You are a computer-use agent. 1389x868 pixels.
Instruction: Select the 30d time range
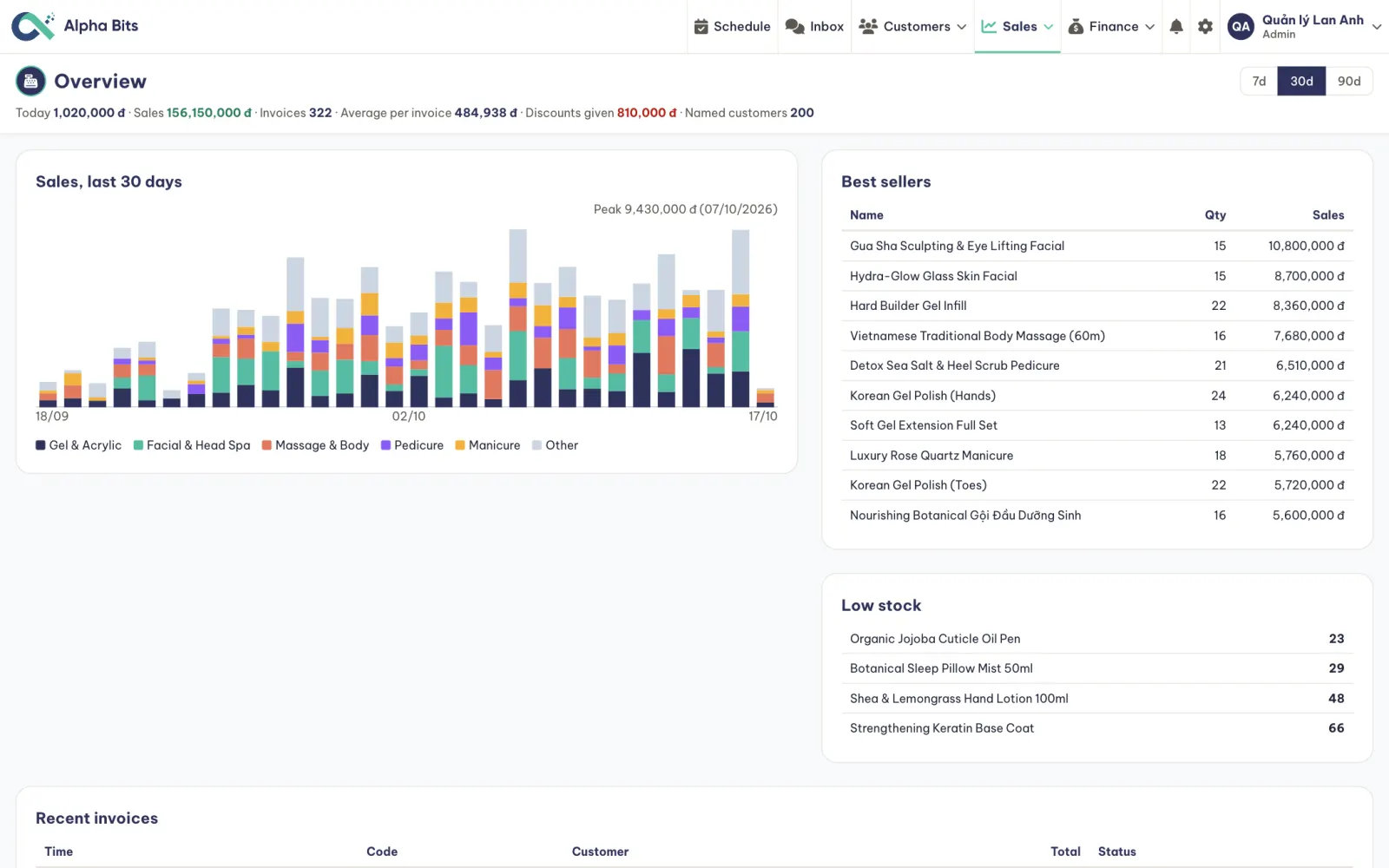point(1301,82)
